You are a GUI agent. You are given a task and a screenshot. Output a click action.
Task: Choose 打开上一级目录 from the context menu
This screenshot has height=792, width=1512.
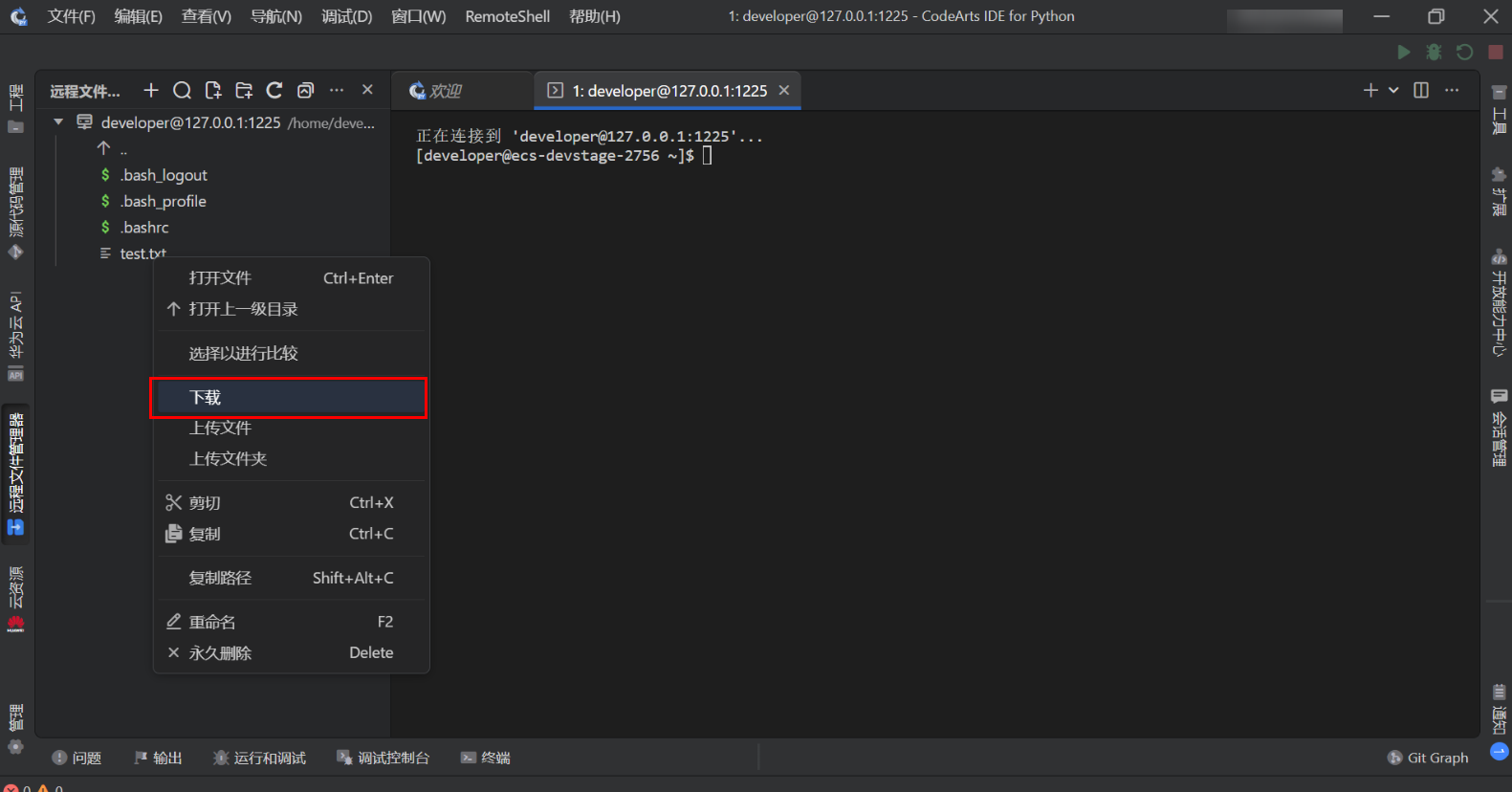tap(291, 309)
